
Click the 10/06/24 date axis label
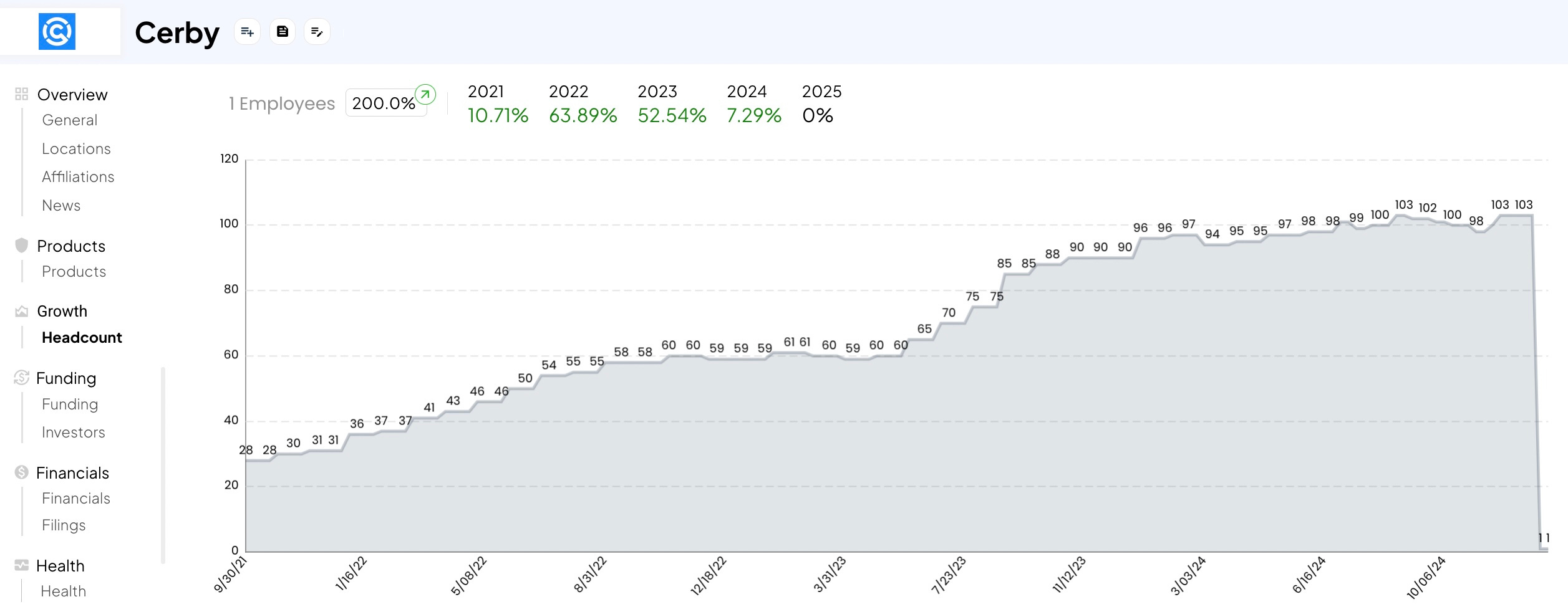pyautogui.click(x=1426, y=577)
